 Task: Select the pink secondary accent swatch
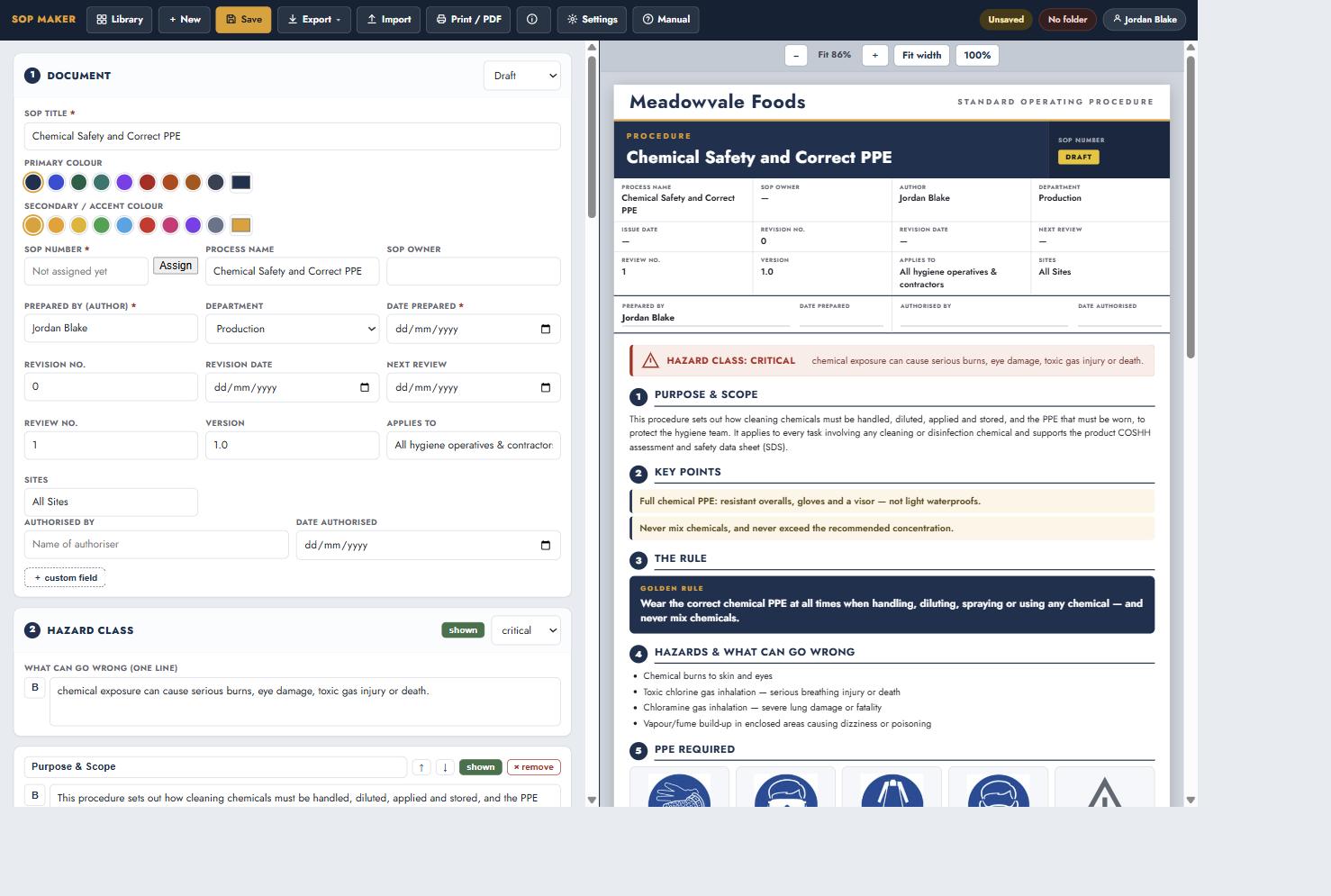pos(170,225)
